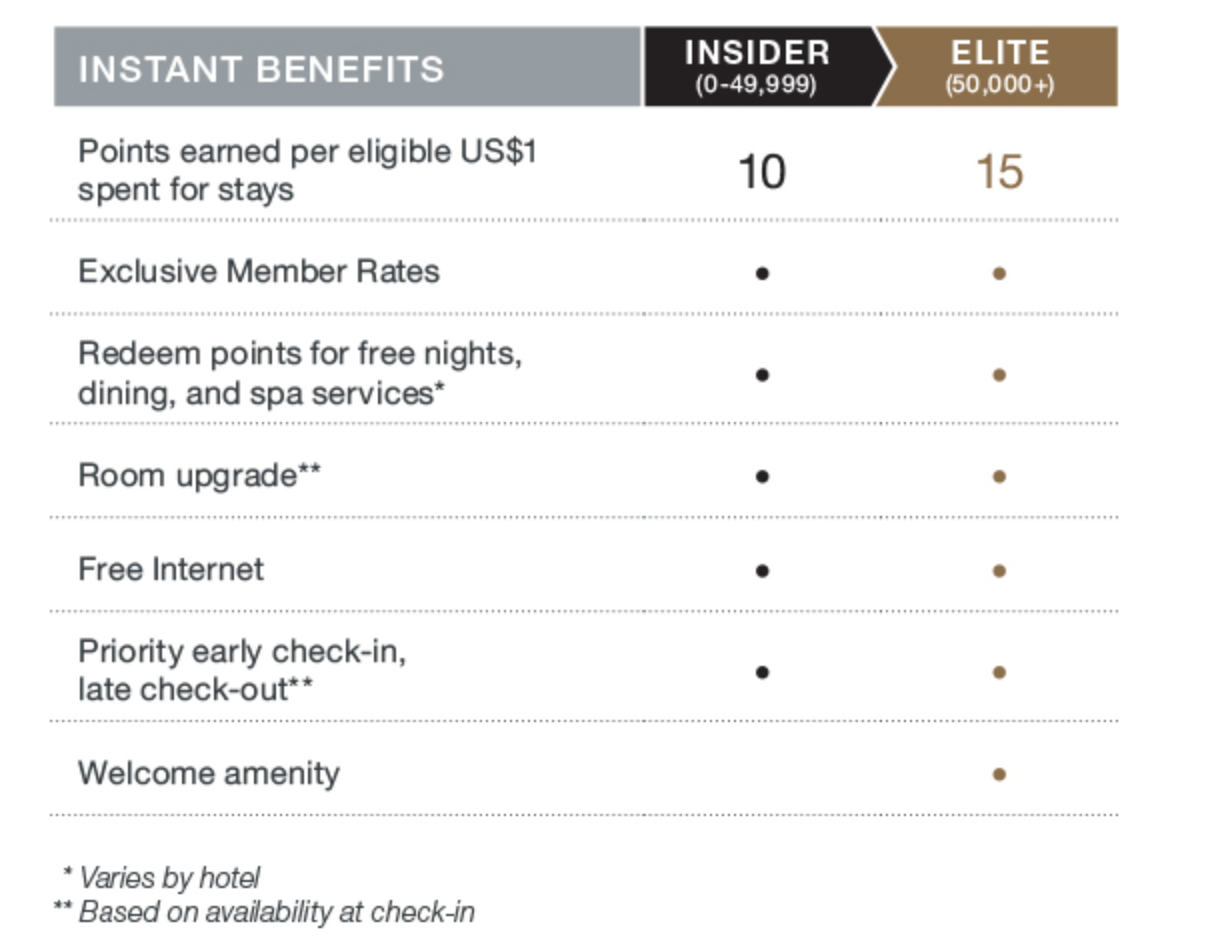The height and width of the screenshot is (952, 1220).
Task: Click Elite dot for Exclusive Member Rates
Action: click(x=999, y=273)
